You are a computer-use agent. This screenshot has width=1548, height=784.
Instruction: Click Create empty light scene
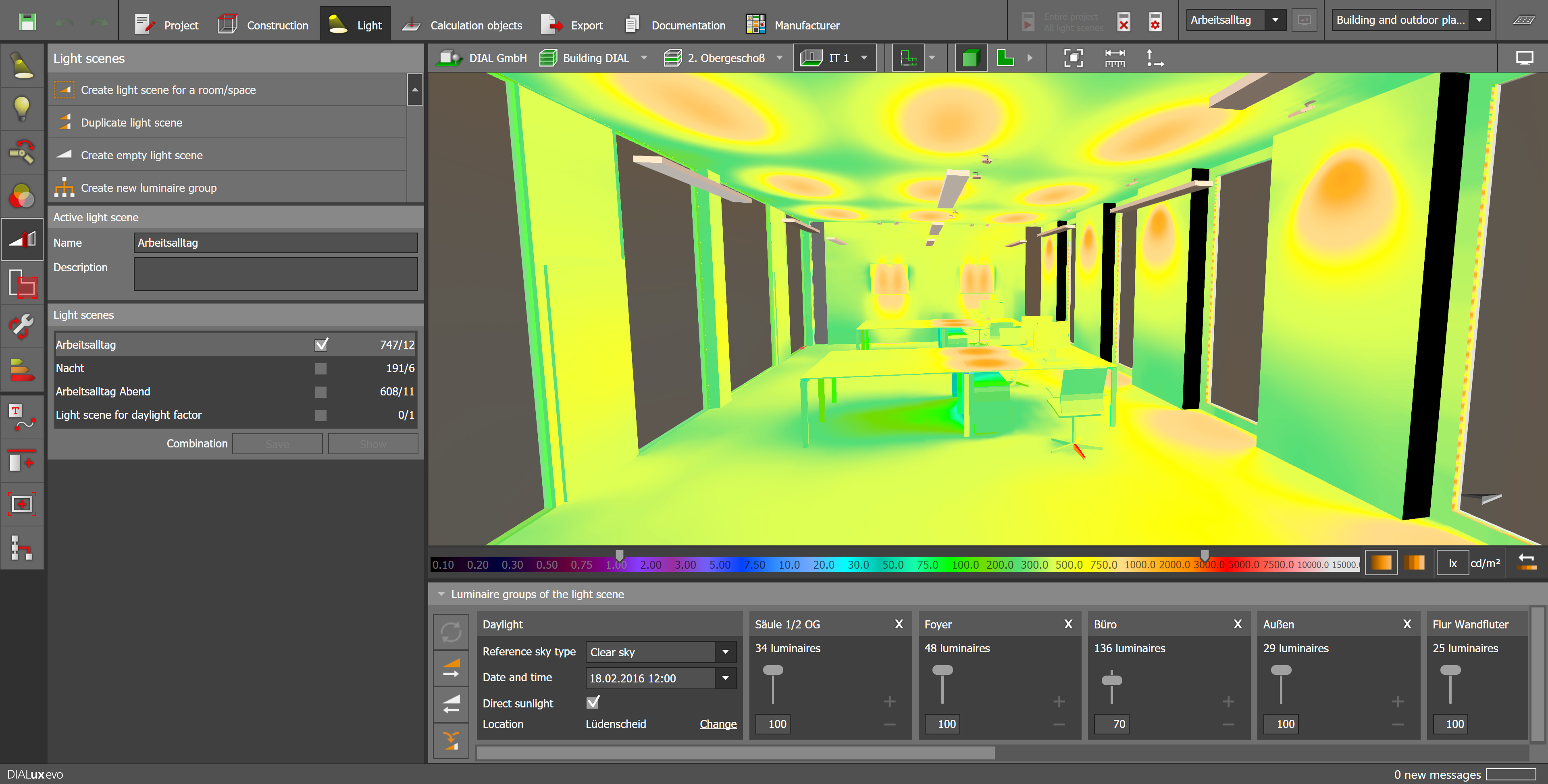142,155
